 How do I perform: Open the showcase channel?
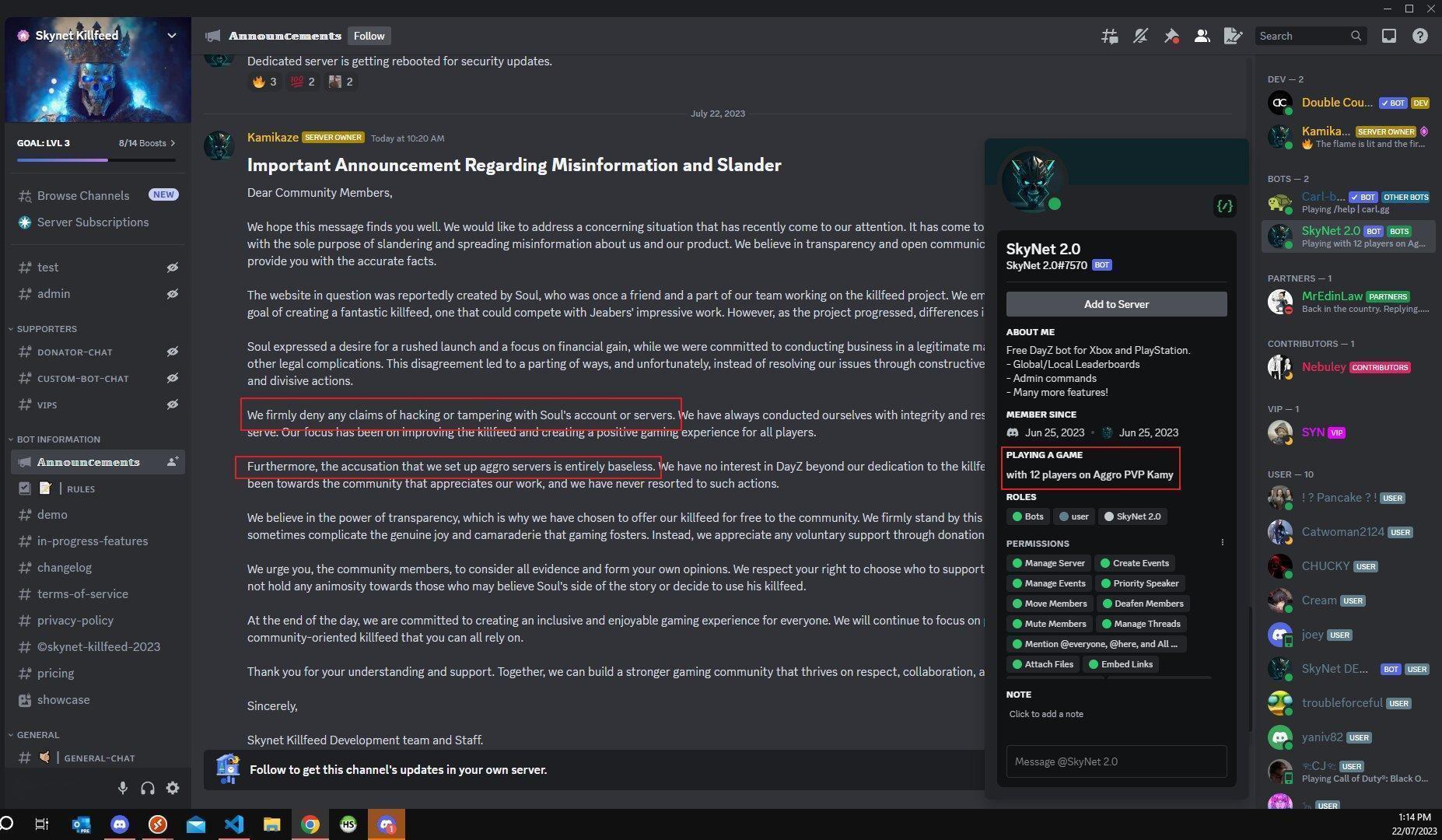click(x=98, y=700)
